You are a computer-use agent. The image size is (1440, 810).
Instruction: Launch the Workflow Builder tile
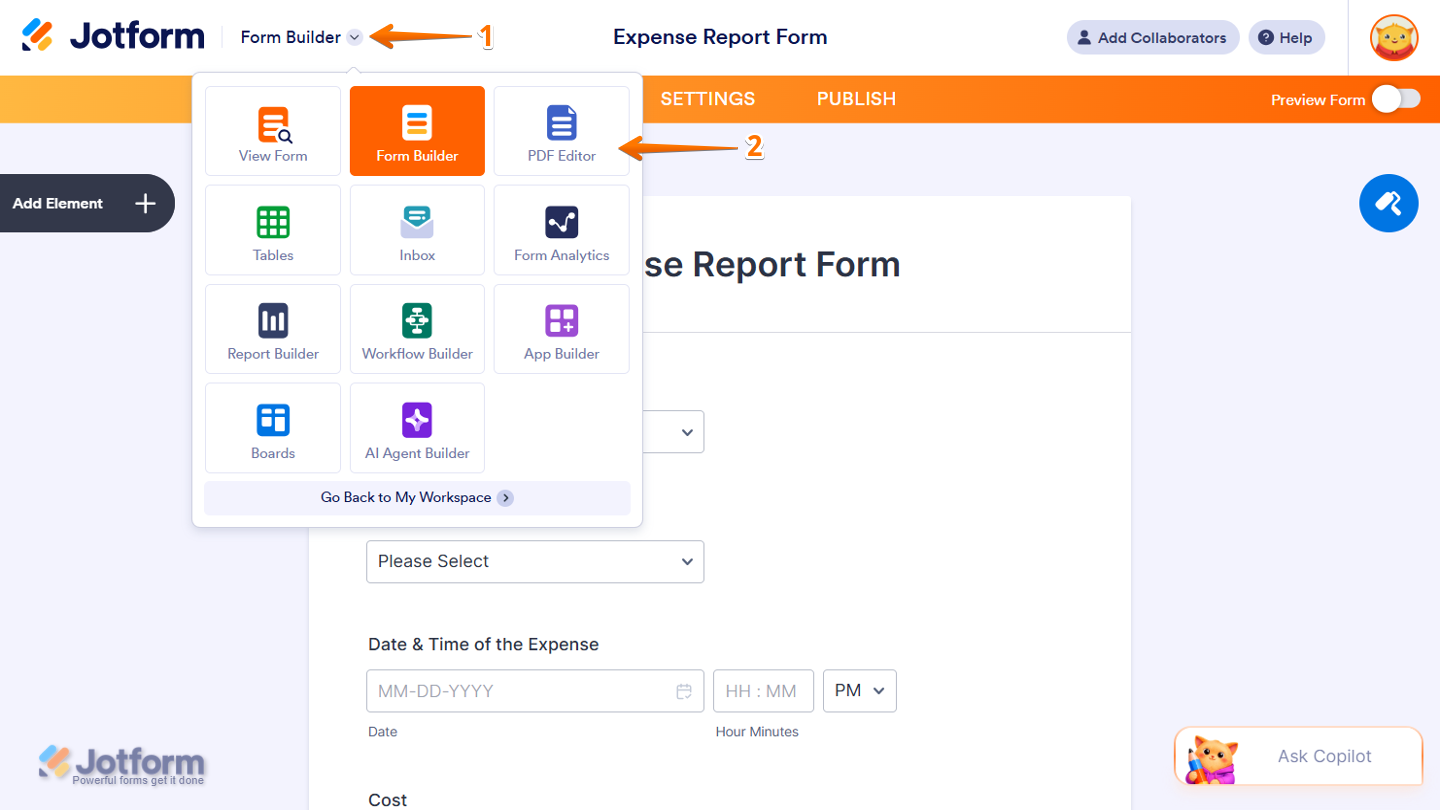click(x=417, y=329)
